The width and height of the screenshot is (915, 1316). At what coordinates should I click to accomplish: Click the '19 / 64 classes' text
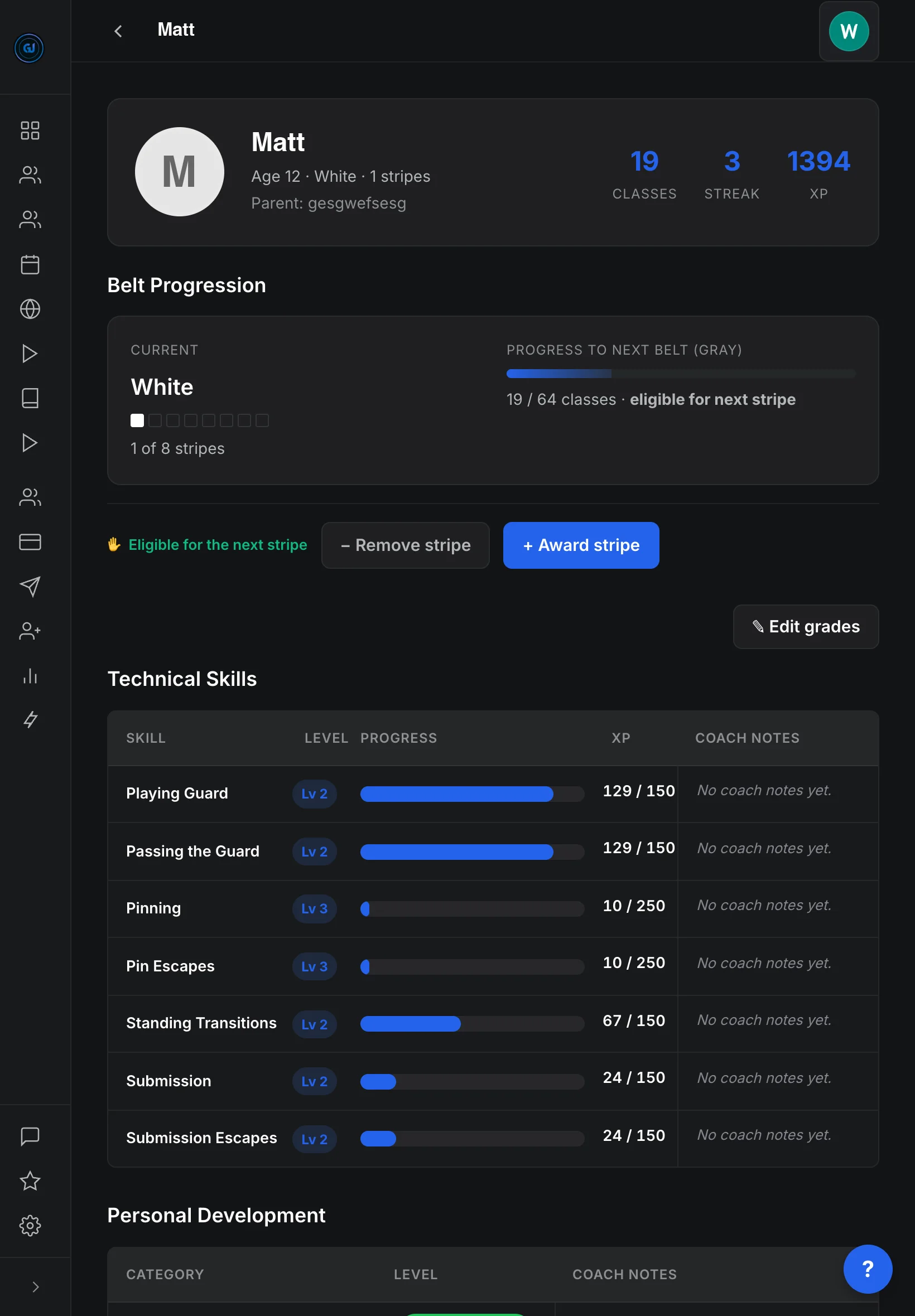[561, 400]
